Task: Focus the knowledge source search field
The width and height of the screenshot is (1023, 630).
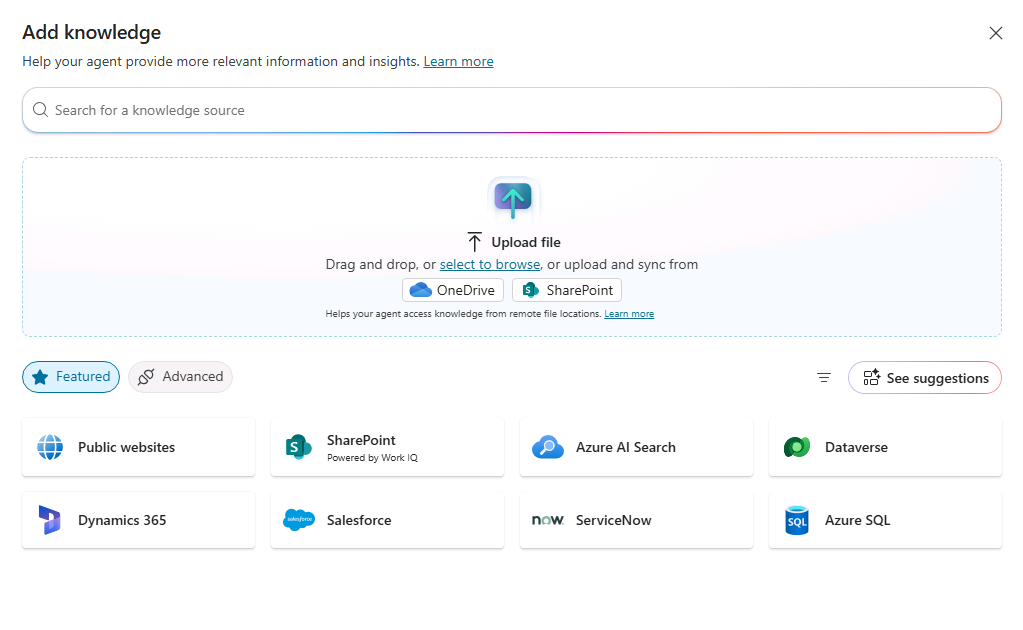Action: 512,110
